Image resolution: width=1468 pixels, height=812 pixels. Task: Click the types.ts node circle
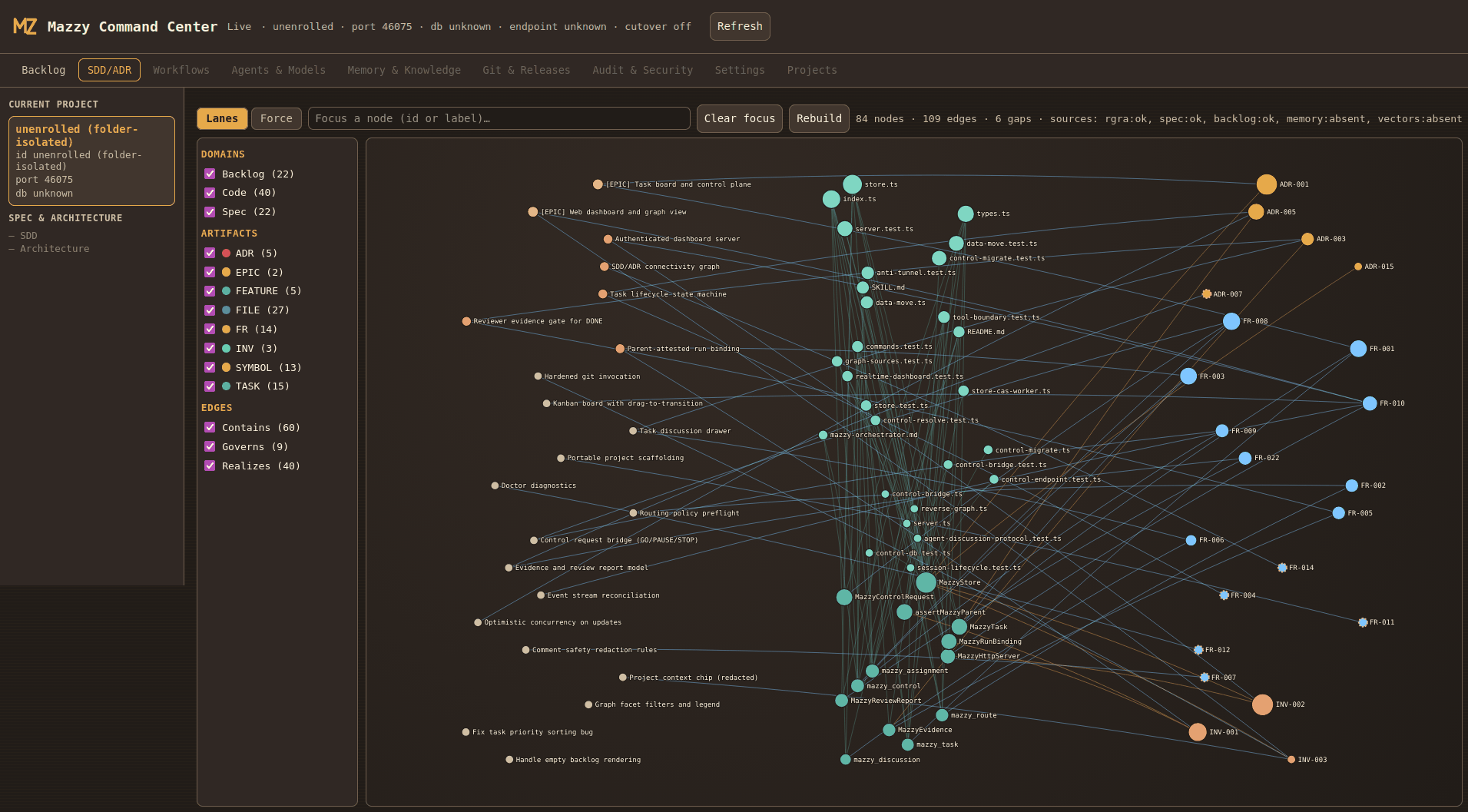(966, 214)
